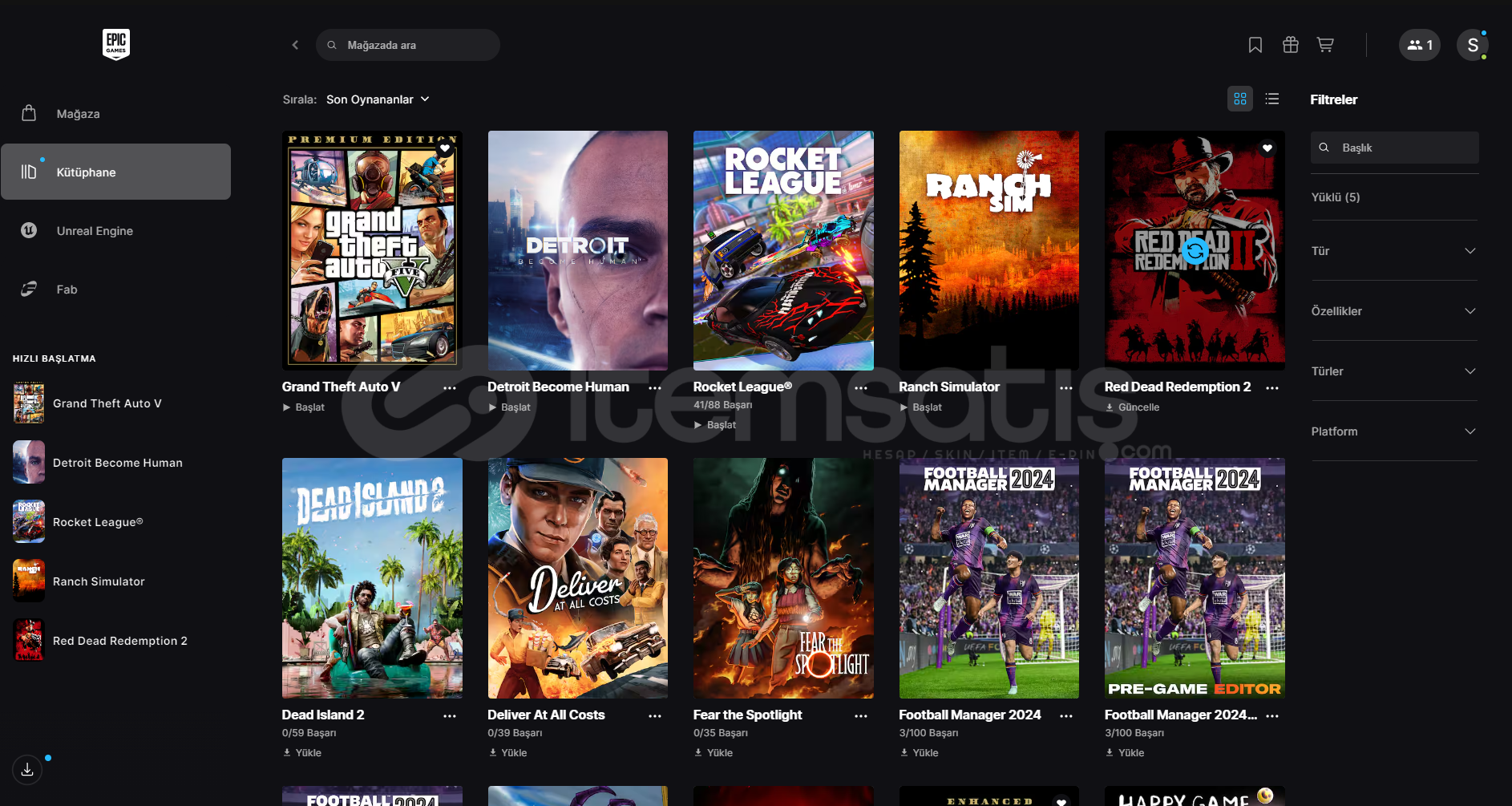The image size is (1512, 806).
Task: Filter by Yüklü (5) installed games
Action: [x=1336, y=197]
